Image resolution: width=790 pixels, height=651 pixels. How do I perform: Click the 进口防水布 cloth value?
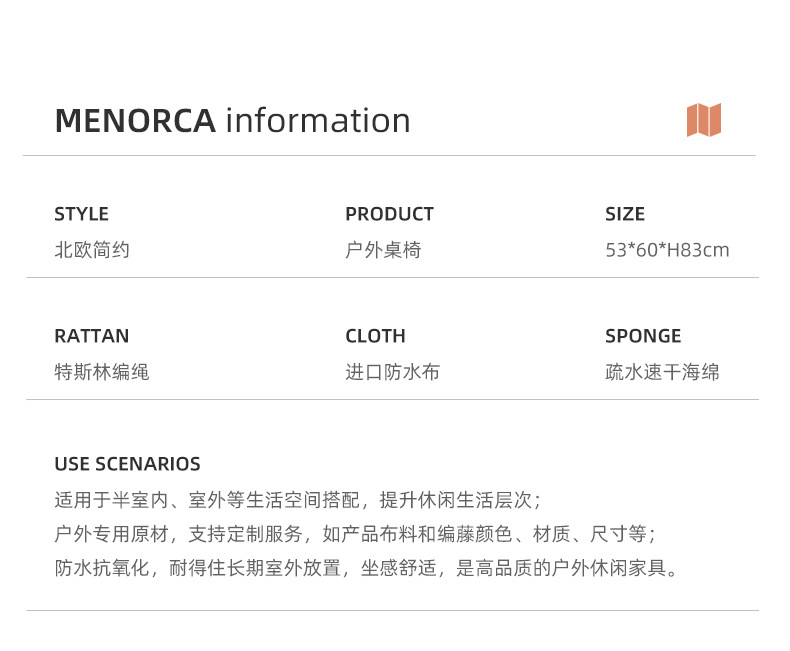[x=393, y=372]
